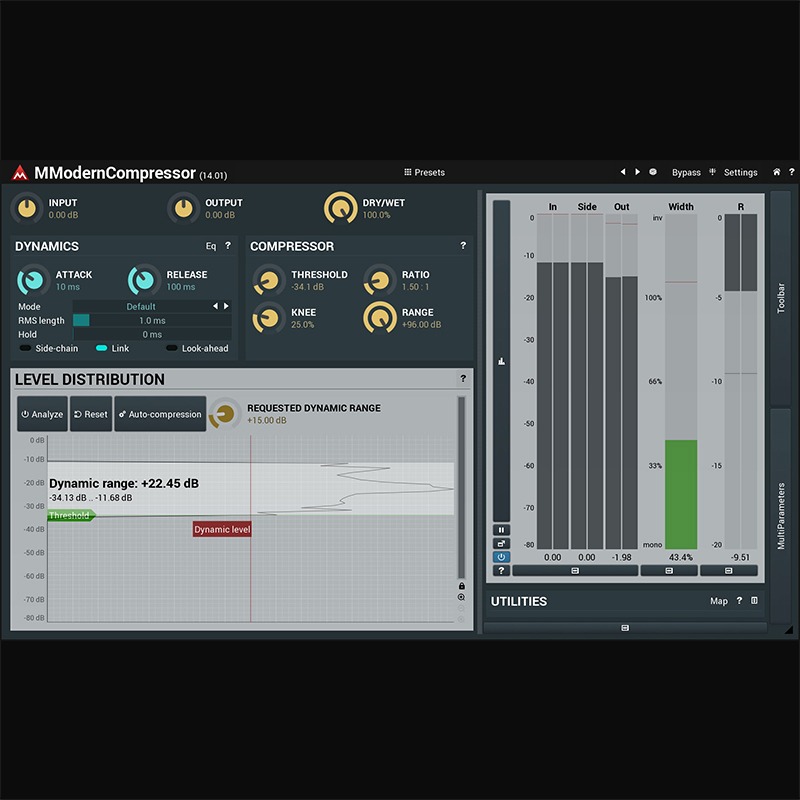Click the OUTPUT gain knob
Screen dimensions: 800x800
(x=183, y=208)
